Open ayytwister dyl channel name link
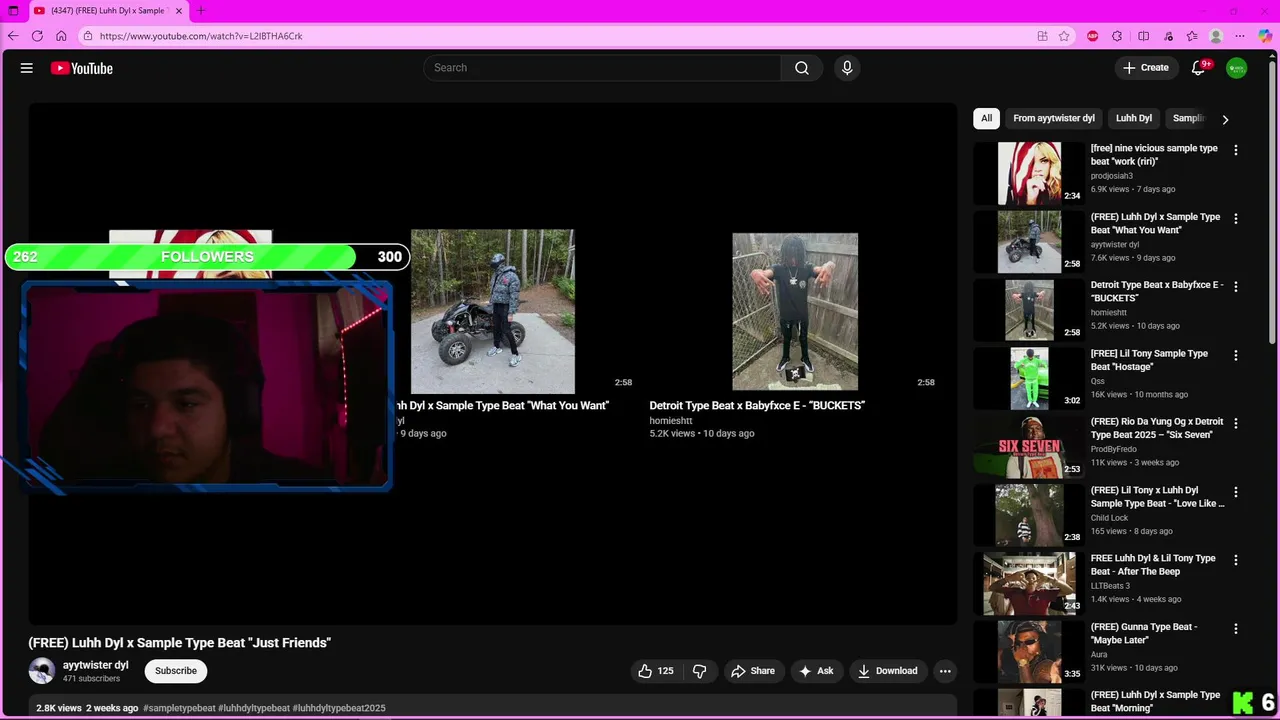 (x=96, y=665)
